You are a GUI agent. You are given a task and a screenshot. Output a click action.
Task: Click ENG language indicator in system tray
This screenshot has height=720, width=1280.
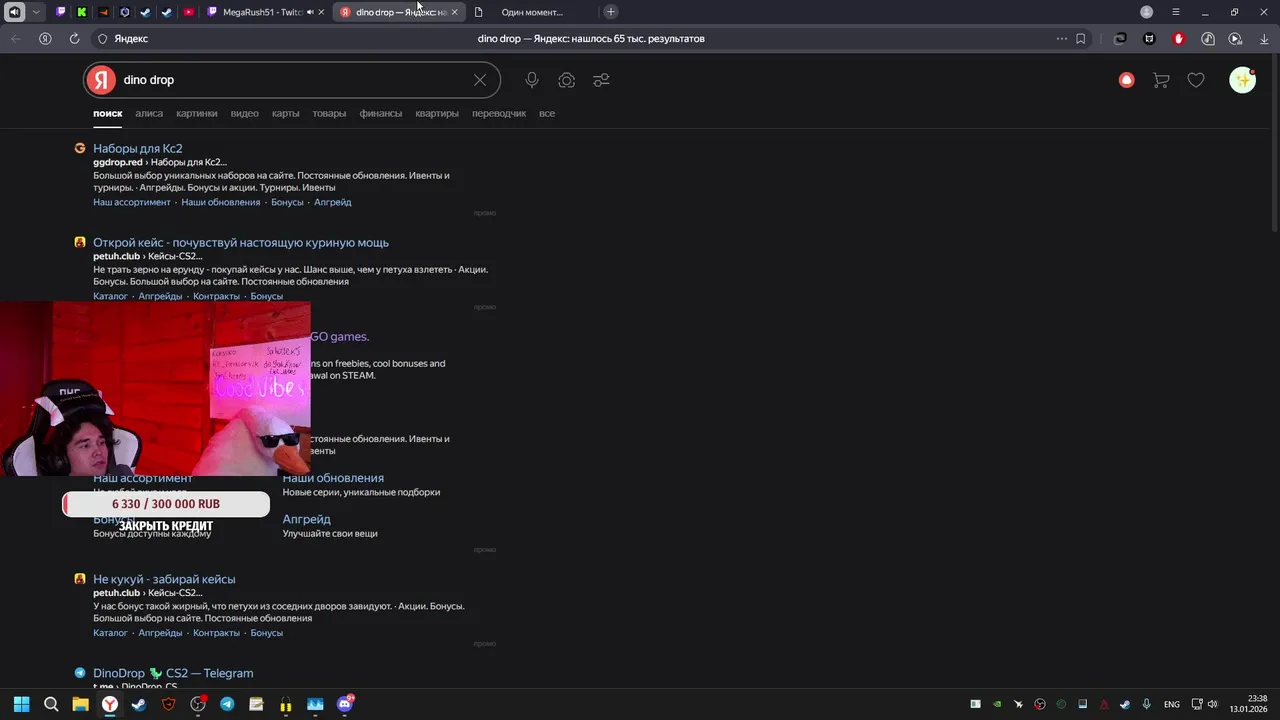coord(1171,704)
